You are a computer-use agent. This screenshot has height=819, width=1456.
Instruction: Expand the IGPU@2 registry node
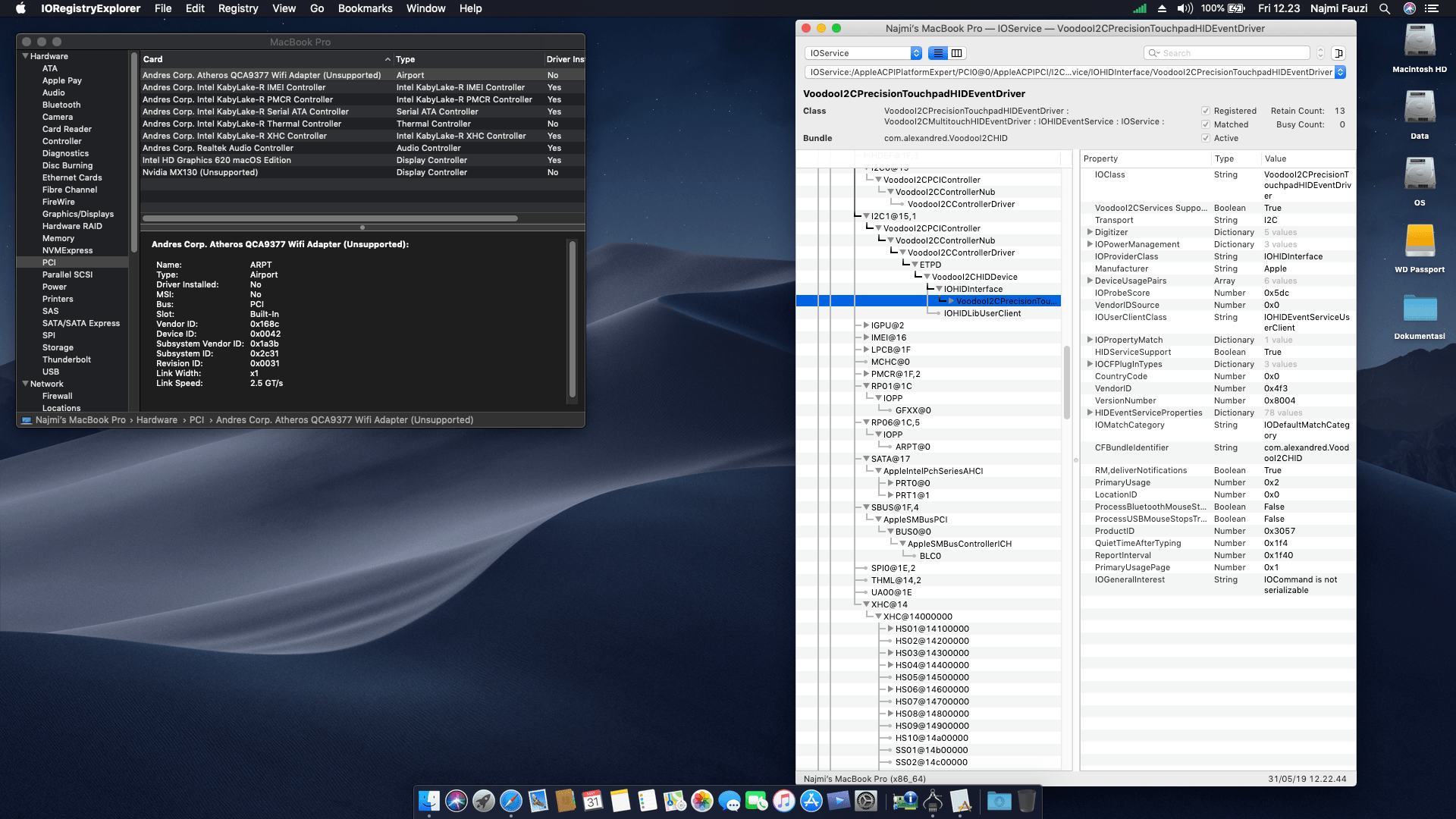click(x=866, y=325)
